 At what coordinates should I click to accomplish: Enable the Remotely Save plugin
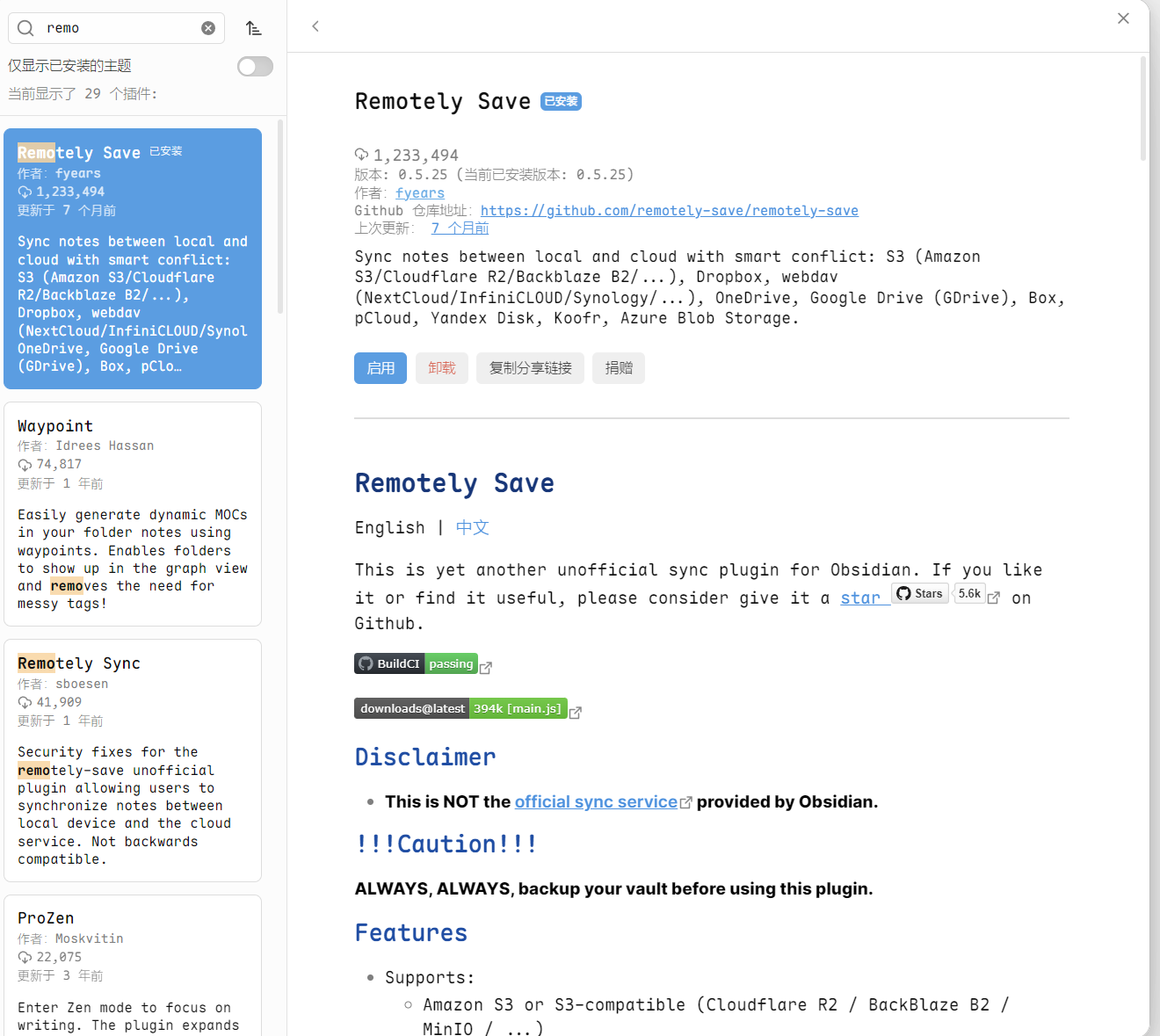(x=380, y=368)
